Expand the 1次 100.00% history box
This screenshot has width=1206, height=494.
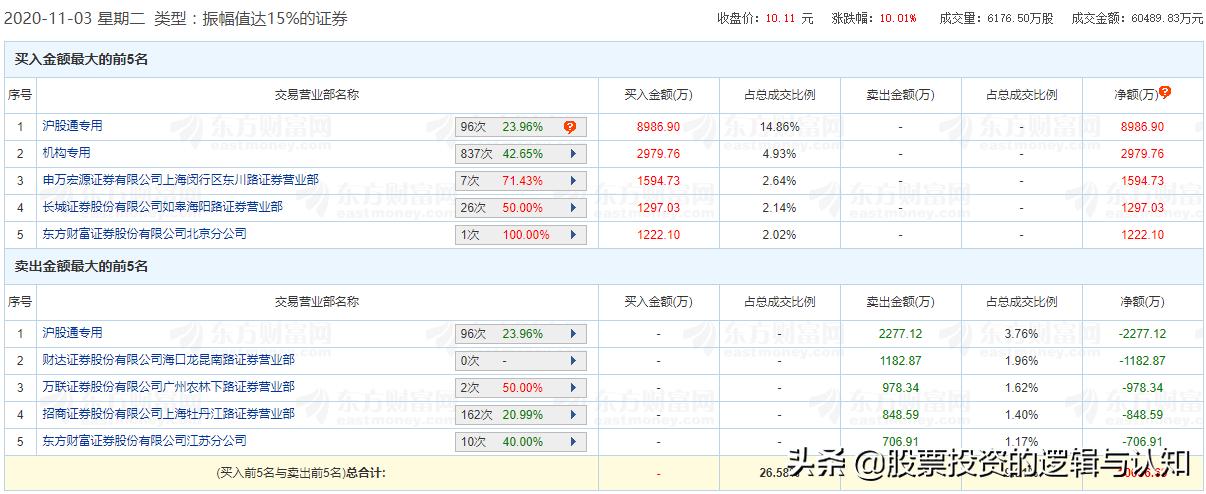(521, 235)
